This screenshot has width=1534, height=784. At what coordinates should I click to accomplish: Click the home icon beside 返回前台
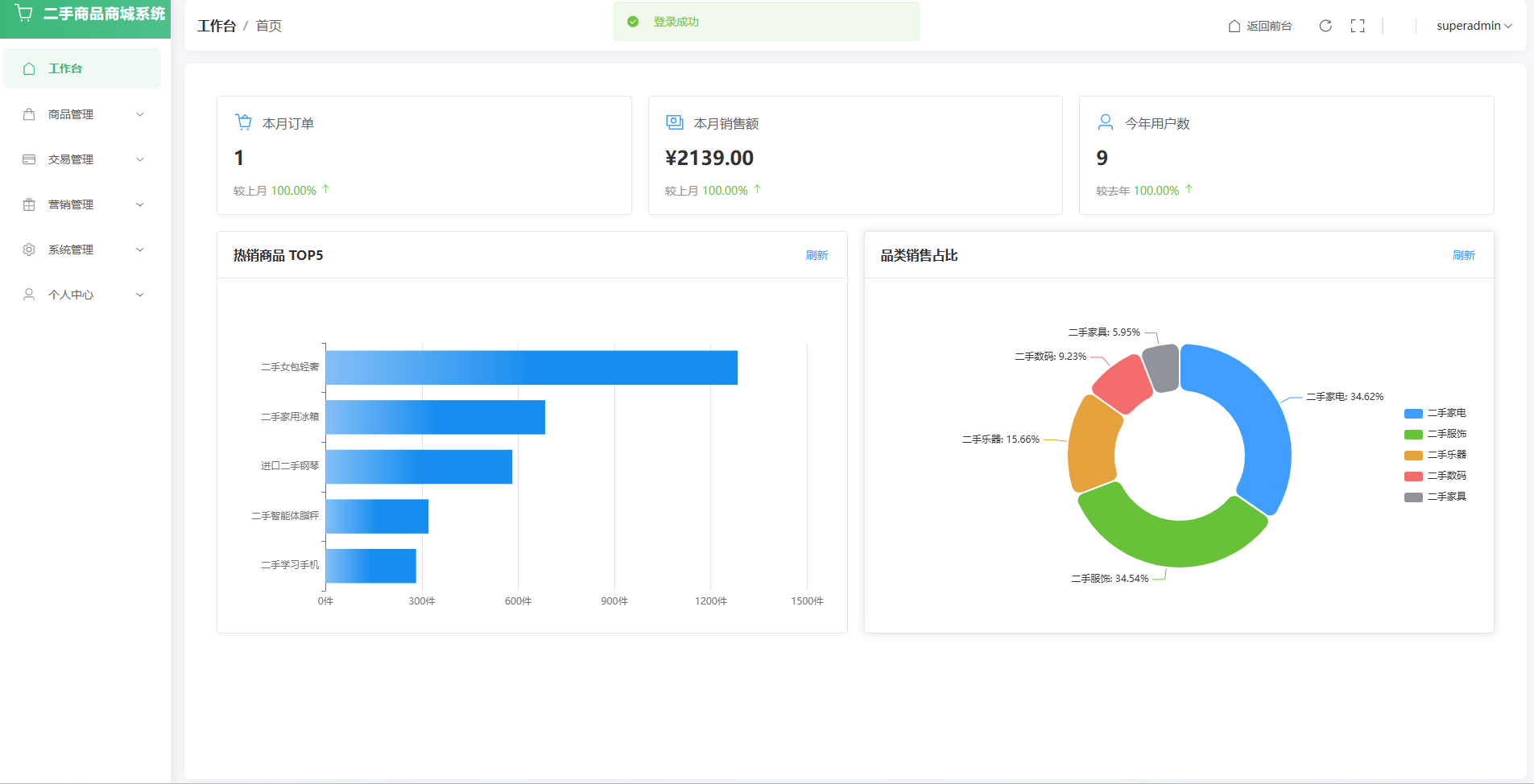(1234, 26)
